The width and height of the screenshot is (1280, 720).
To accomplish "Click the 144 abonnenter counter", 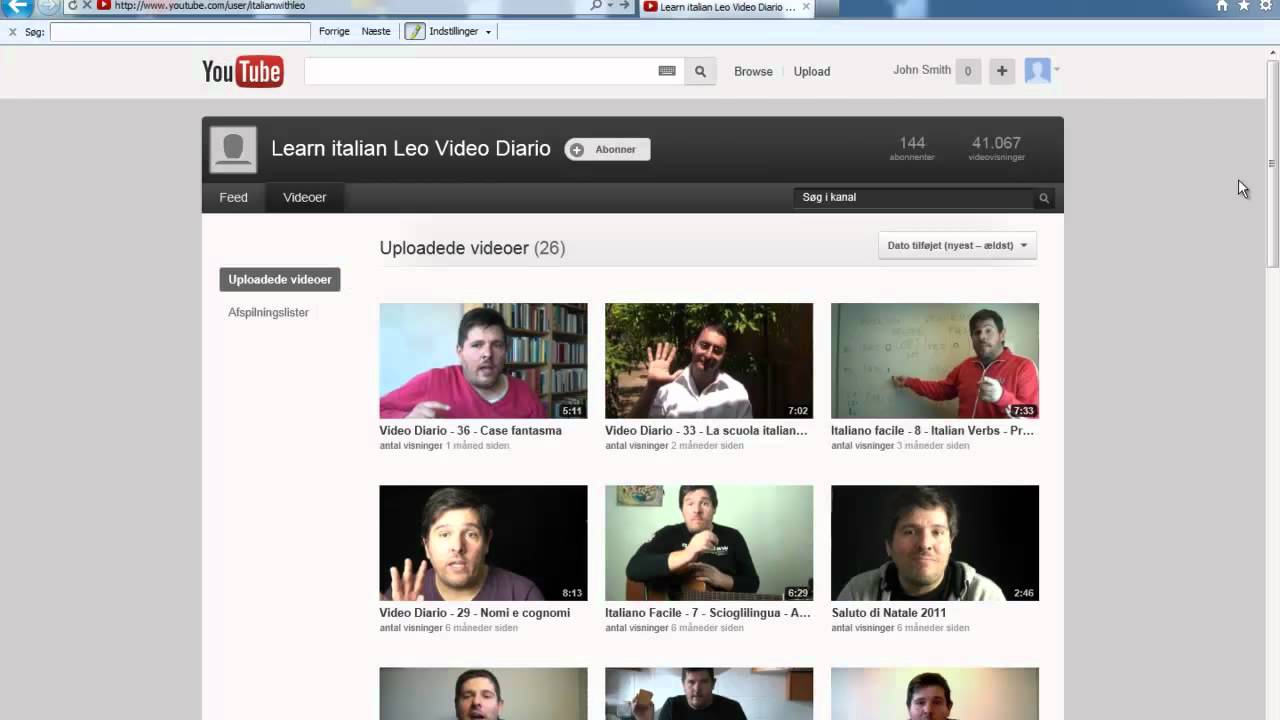I will click(912, 149).
